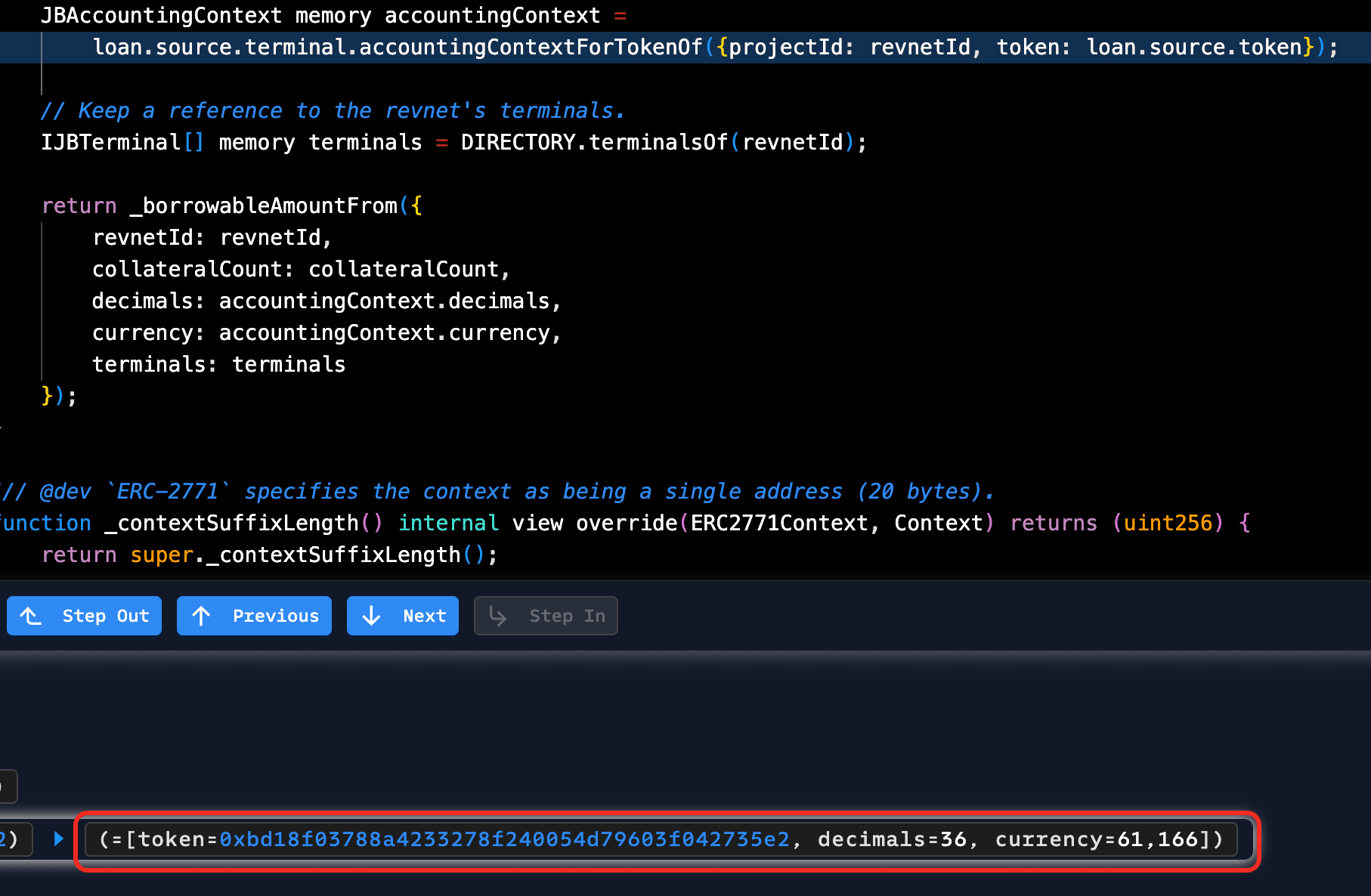
Task: Click DIRECTORY.terminalsOf in the code
Action: [593, 143]
